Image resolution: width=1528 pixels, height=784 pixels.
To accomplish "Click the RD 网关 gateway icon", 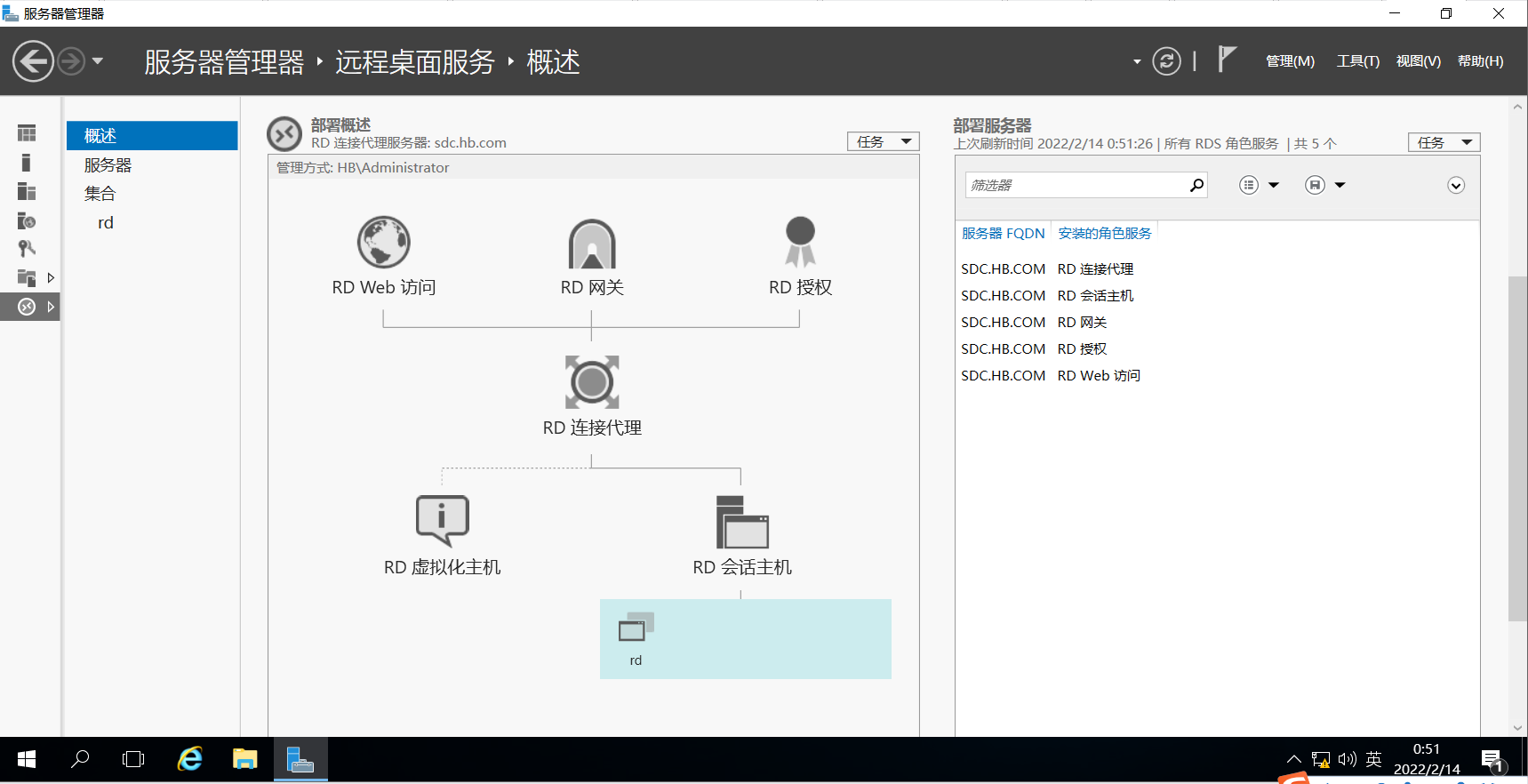I will click(x=592, y=243).
